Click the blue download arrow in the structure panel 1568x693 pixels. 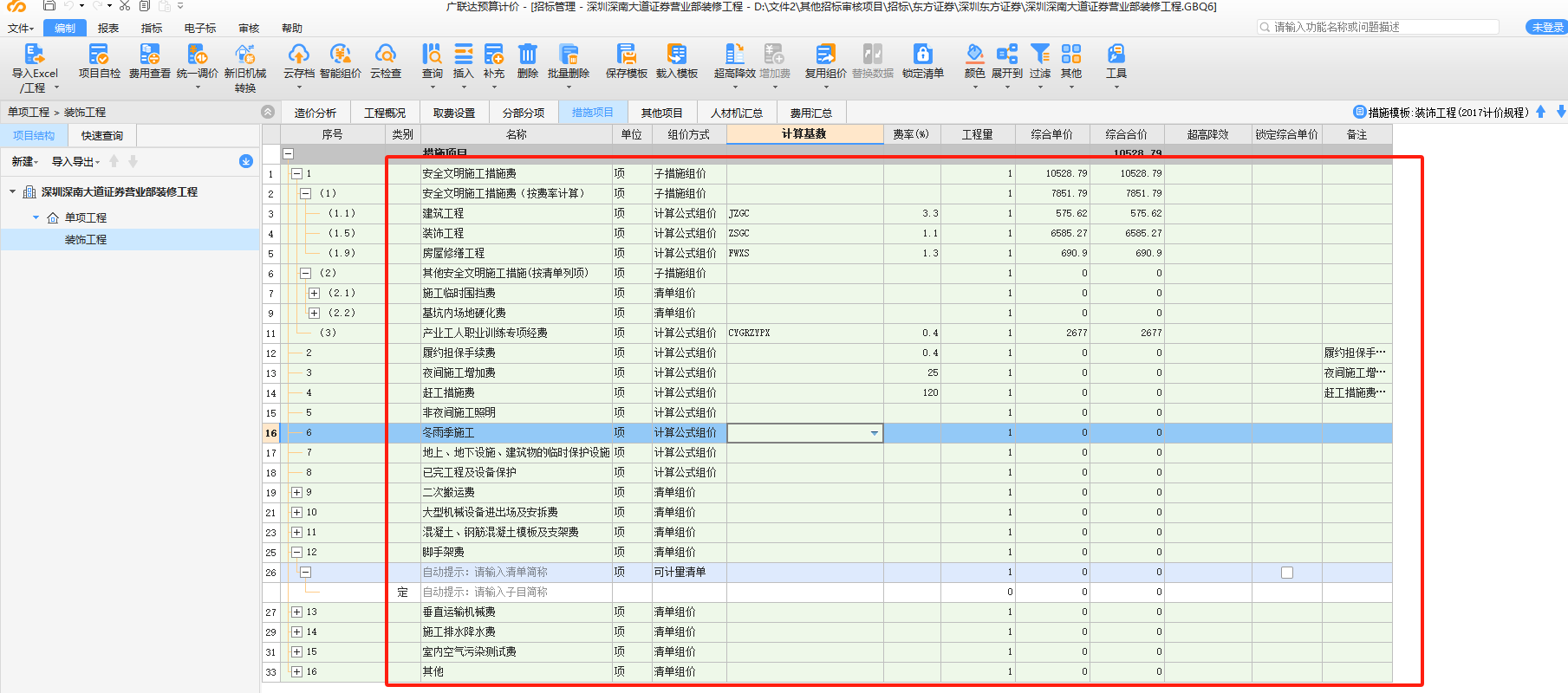[x=246, y=161]
